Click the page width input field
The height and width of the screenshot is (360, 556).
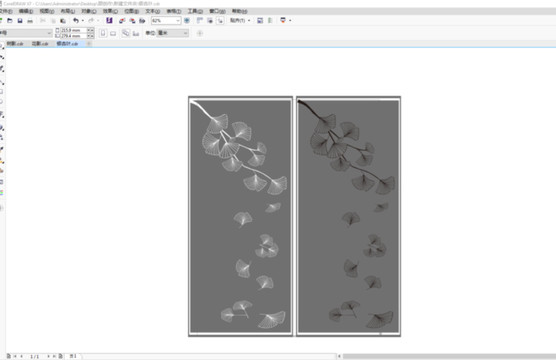click(x=73, y=31)
